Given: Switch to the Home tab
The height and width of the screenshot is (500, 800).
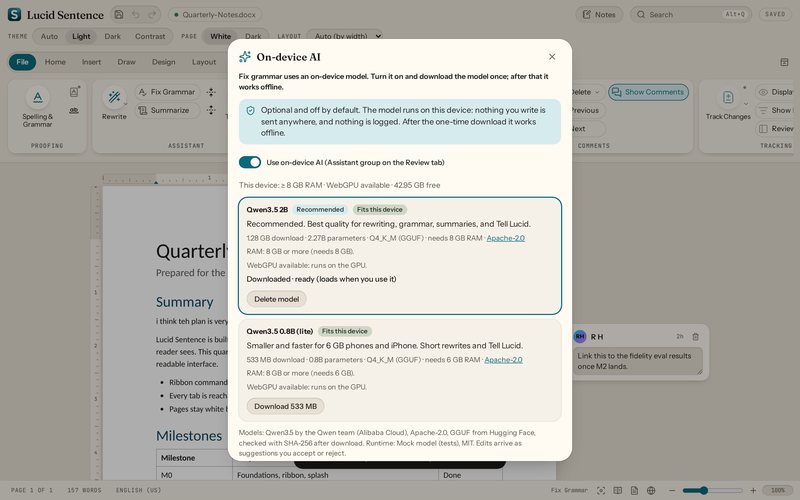Looking at the screenshot, I should [55, 62].
